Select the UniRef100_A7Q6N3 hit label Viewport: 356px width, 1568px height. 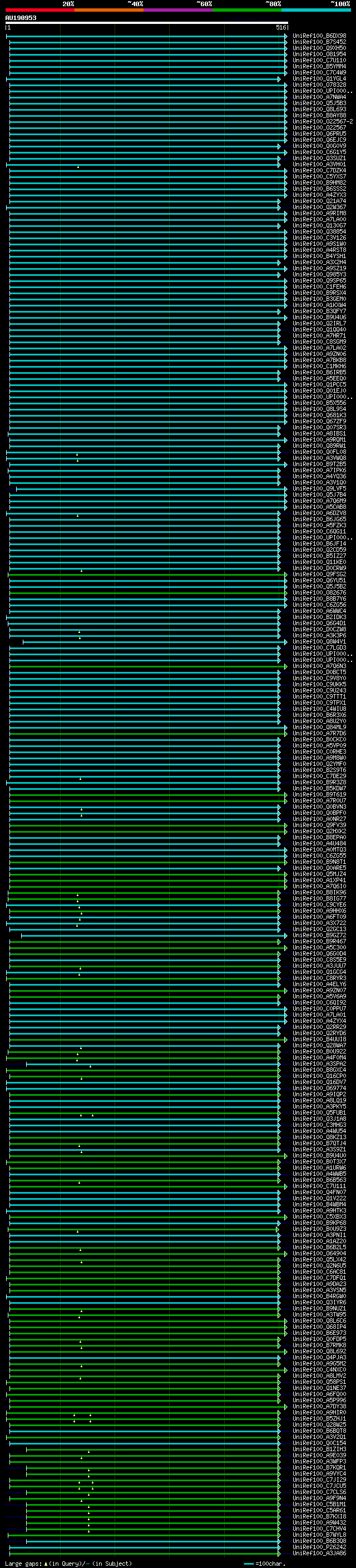click(x=319, y=666)
